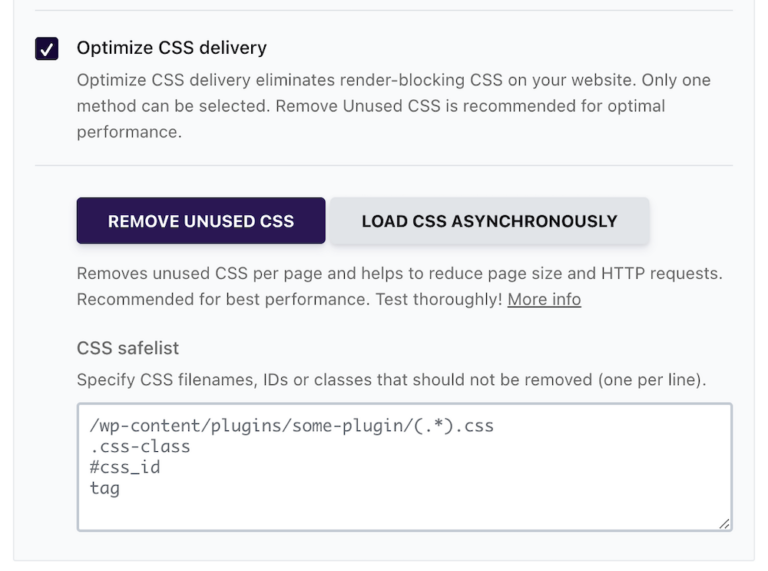Place cursor on the .css-class line
Viewport: 768px width, 571px height.
click(140, 447)
